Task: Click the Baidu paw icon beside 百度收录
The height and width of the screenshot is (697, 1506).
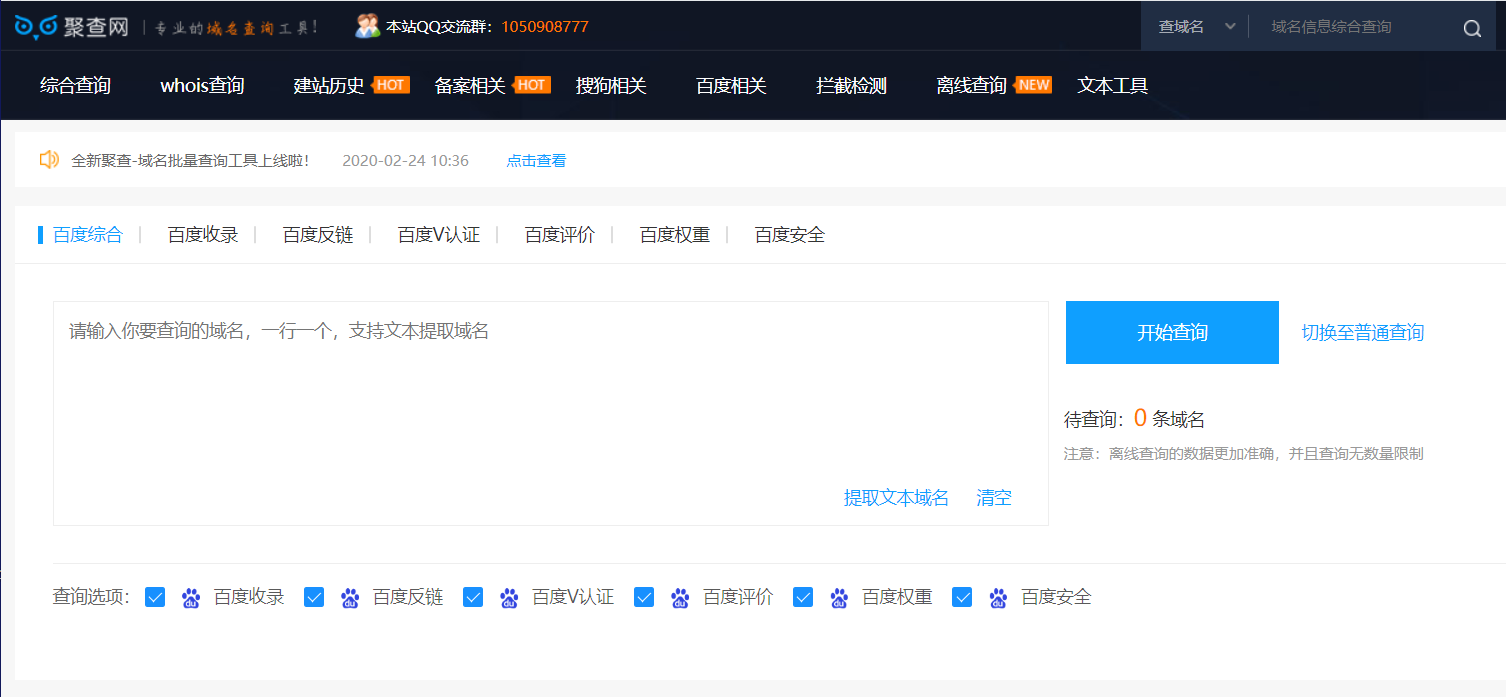Action: [191, 598]
